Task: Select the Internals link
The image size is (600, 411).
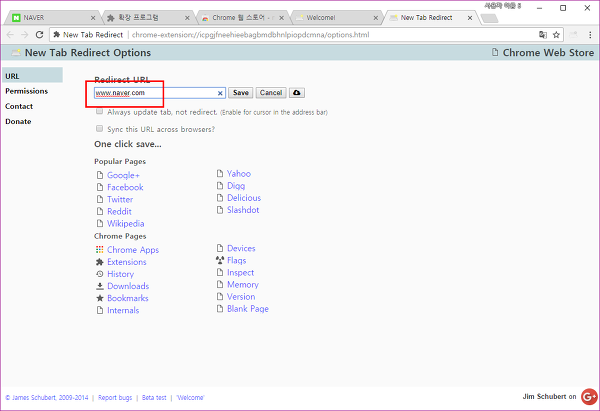Action: [123, 310]
